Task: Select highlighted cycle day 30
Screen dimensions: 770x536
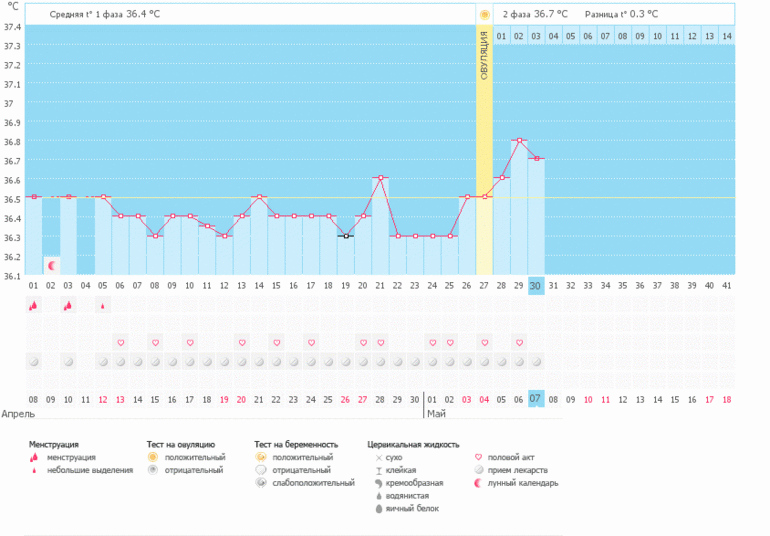Action: [x=536, y=285]
